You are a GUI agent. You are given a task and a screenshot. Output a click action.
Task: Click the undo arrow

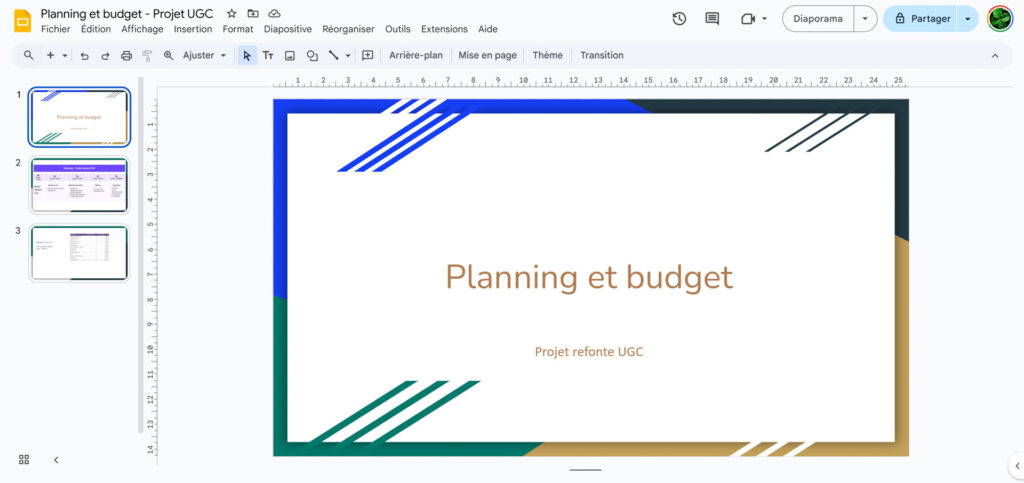[84, 55]
